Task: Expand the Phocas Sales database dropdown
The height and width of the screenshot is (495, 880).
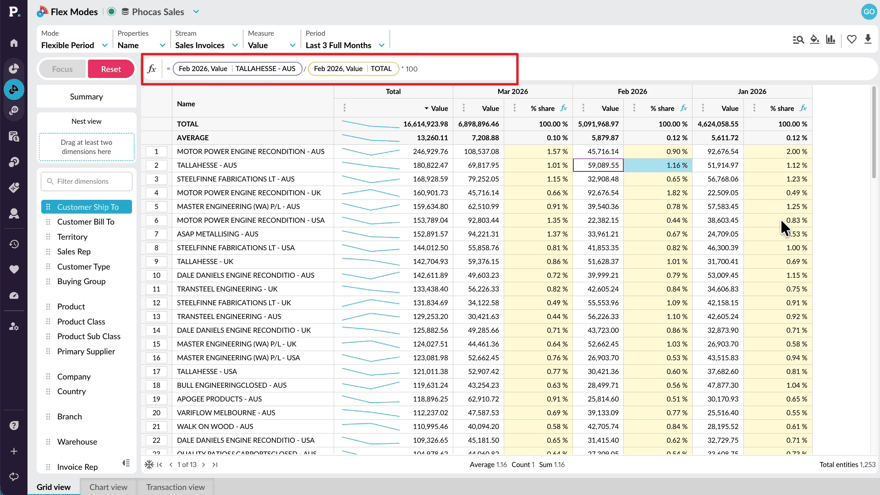Action: click(x=196, y=12)
